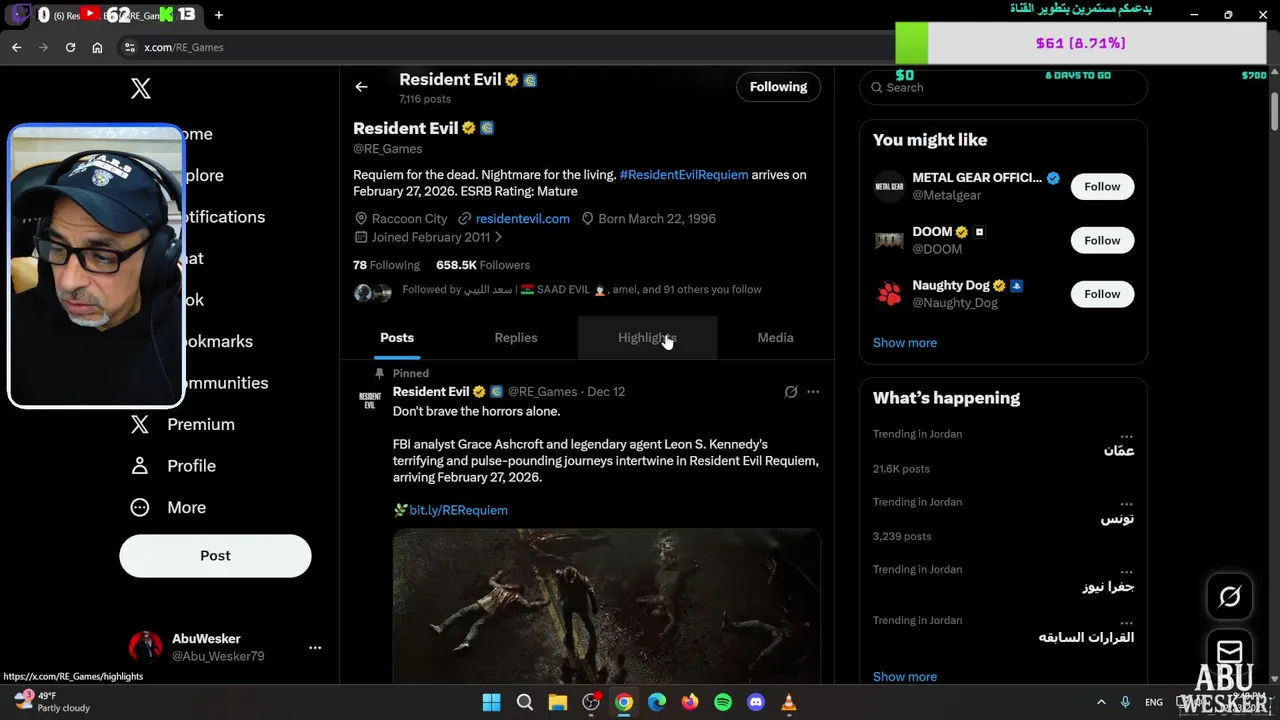1280x720 pixels.
Task: Switch to the Posts tab
Action: click(x=397, y=337)
